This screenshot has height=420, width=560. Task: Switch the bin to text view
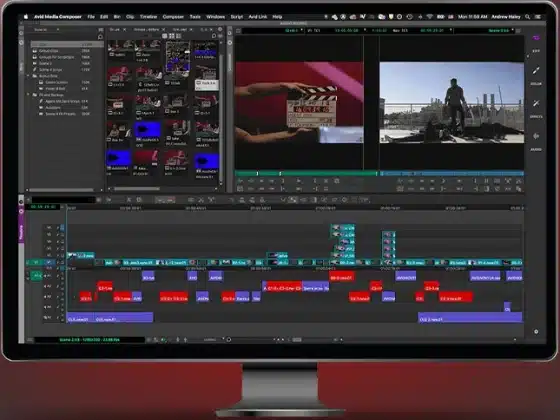[165, 36]
